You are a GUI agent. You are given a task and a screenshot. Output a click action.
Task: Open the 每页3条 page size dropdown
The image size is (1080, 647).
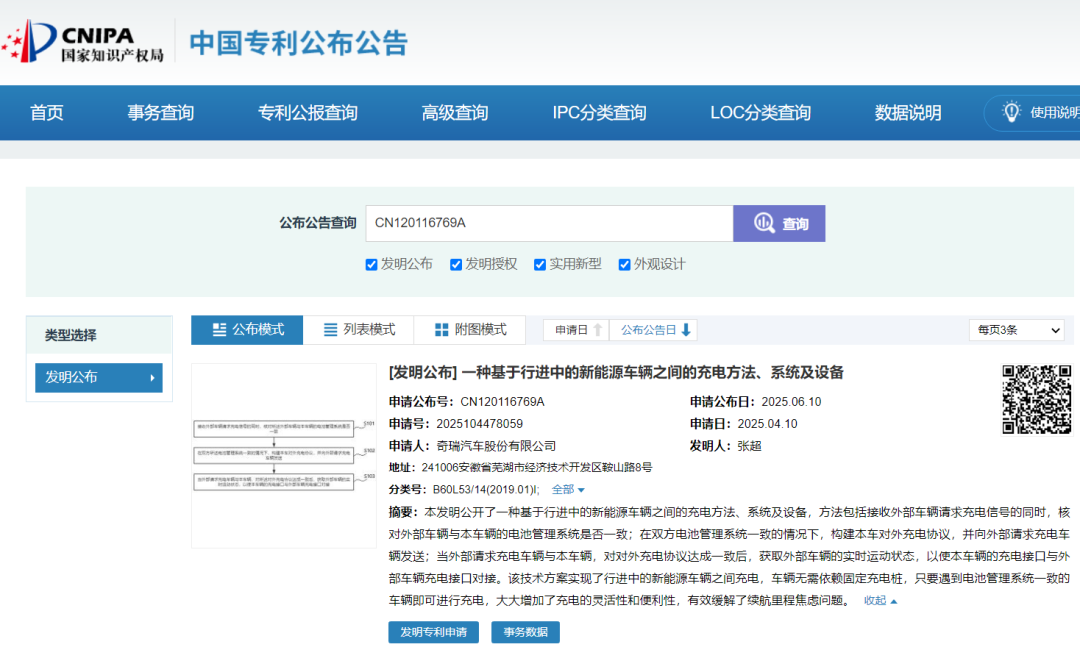coord(1016,330)
